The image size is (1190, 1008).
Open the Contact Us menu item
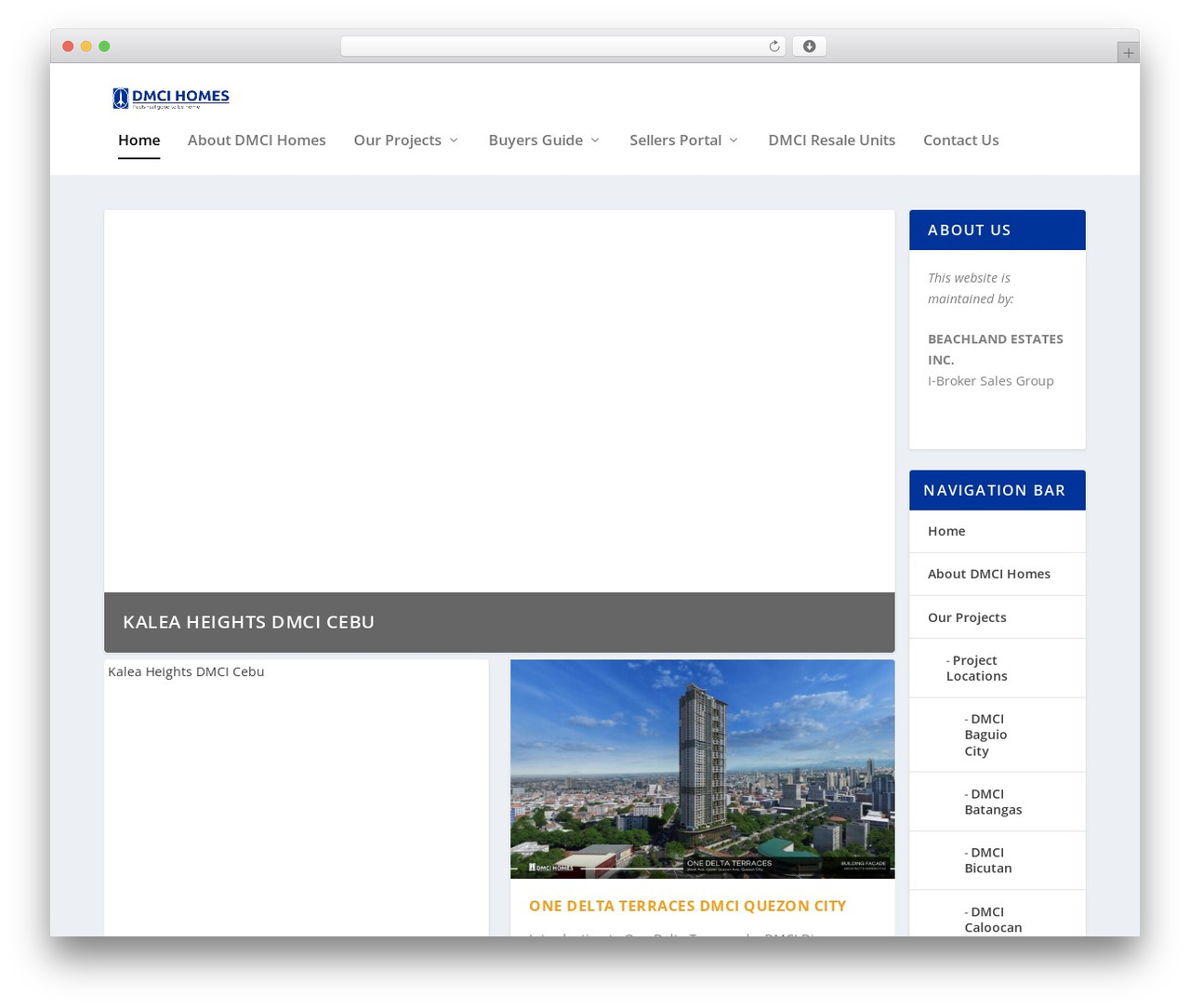(960, 140)
